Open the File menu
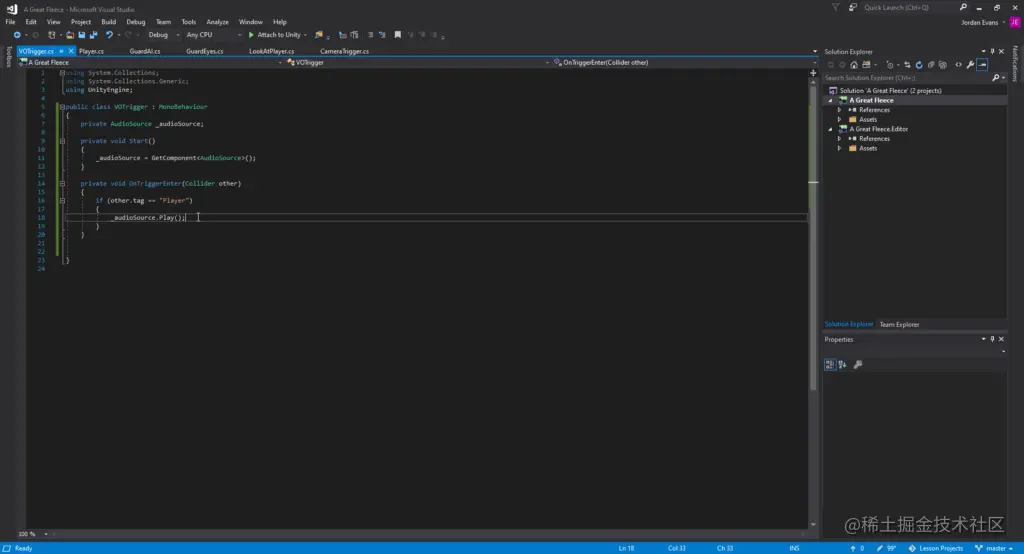 (10, 22)
